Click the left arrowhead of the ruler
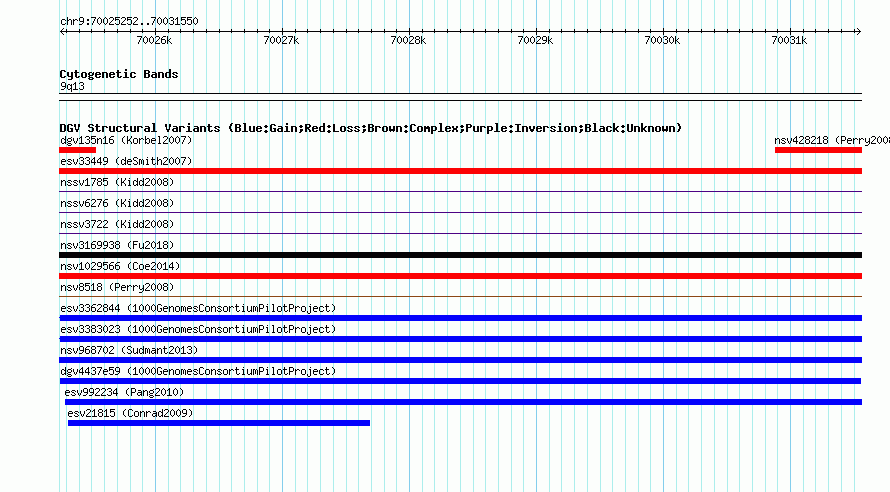The image size is (890, 492). (62, 32)
